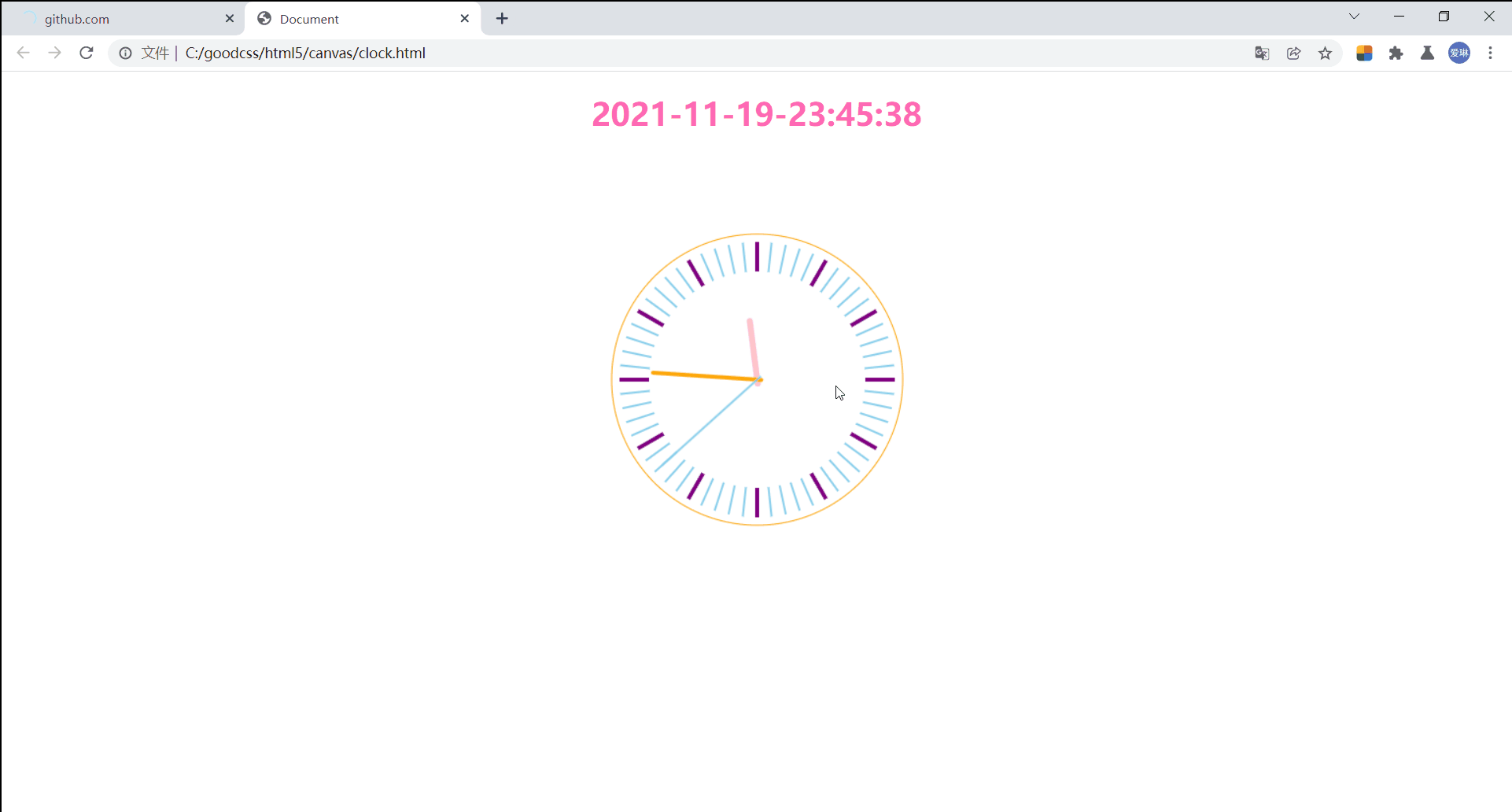Screen dimensions: 1512x812
Task: Click the forward navigation arrow
Action: (54, 53)
